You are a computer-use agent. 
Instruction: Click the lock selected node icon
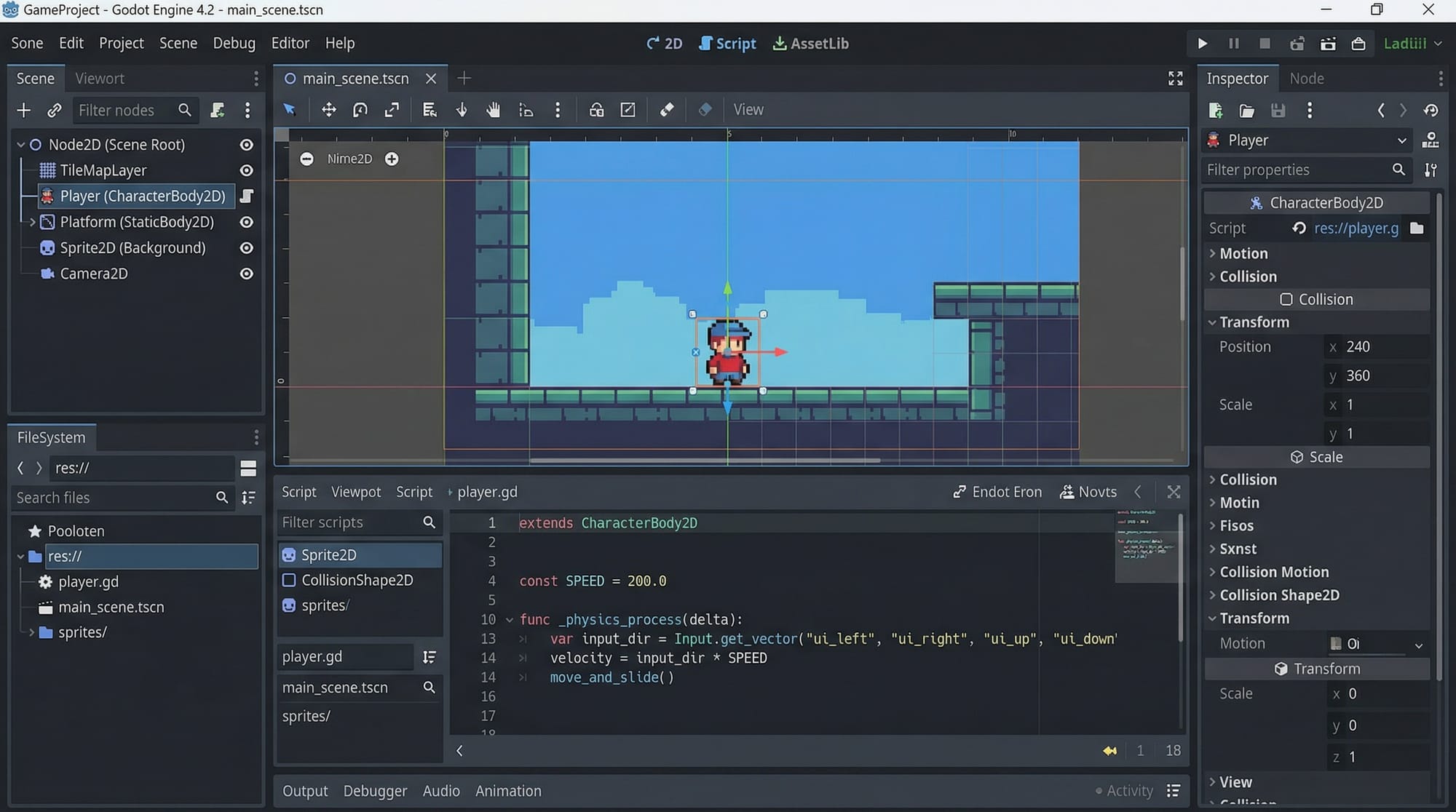pos(596,109)
